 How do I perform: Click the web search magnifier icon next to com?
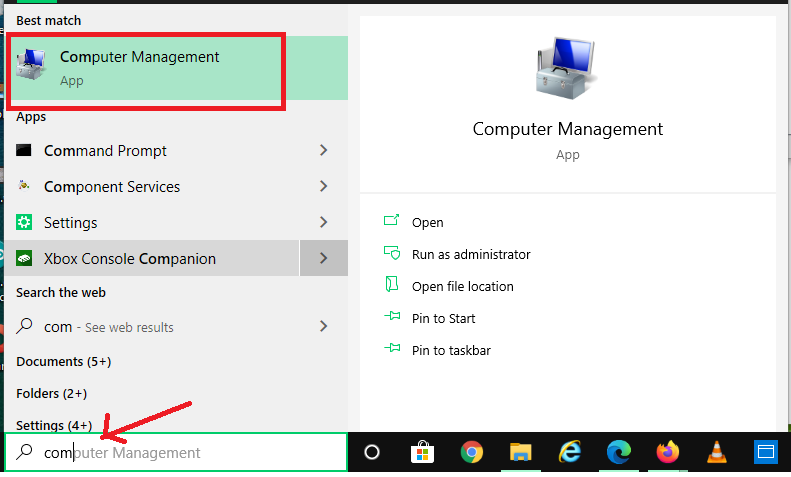tap(24, 326)
